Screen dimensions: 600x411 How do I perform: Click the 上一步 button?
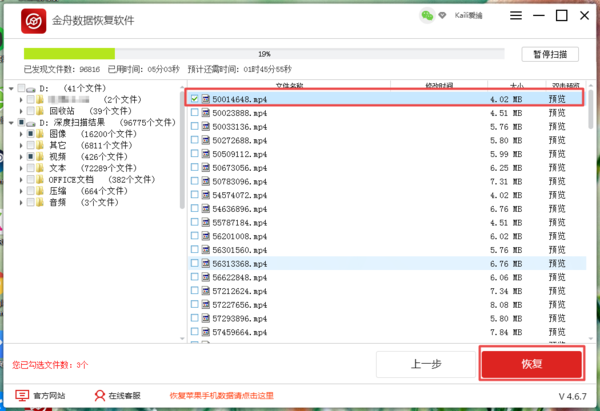(426, 364)
